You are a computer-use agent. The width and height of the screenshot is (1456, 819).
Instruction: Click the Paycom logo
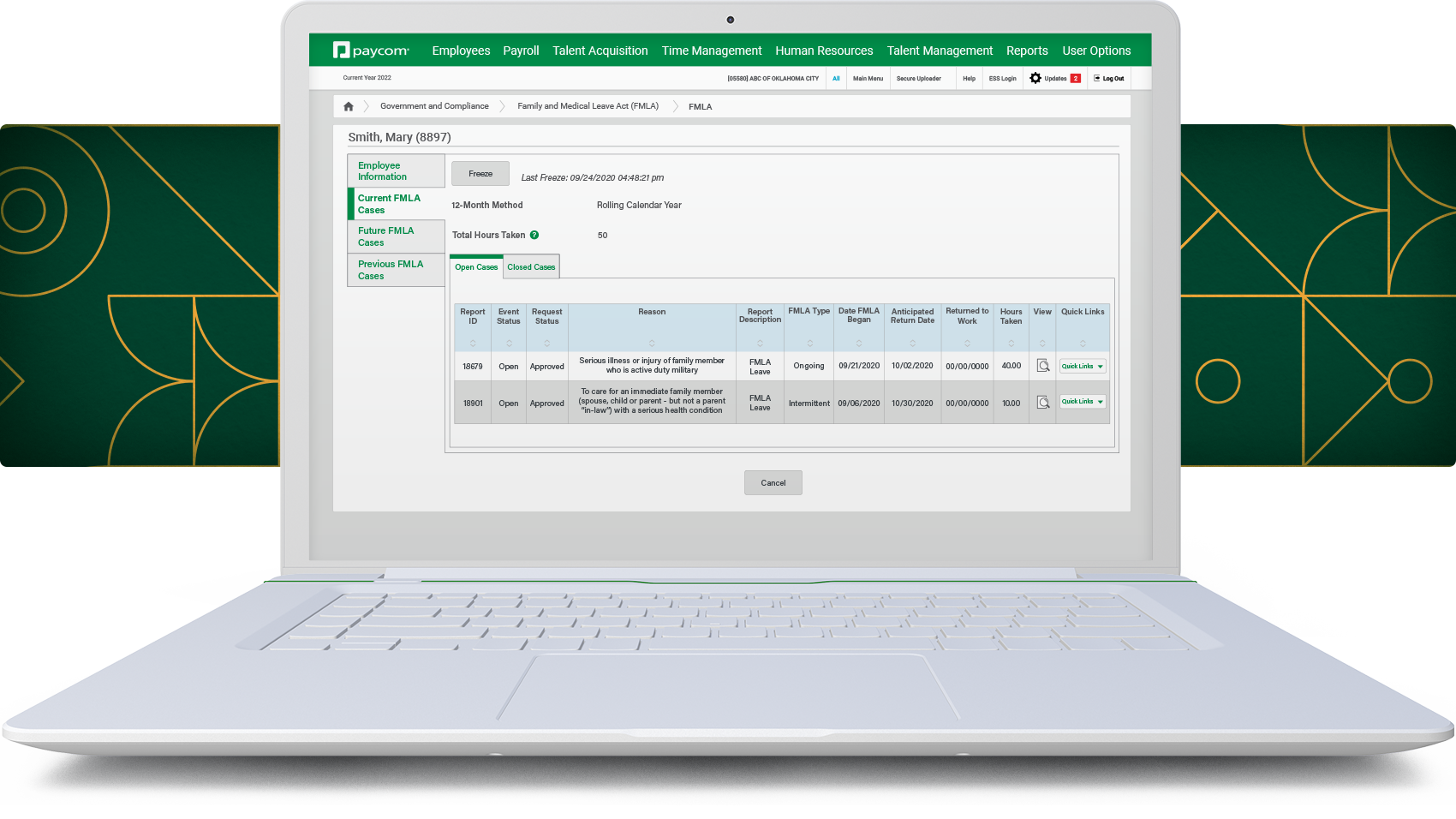point(371,51)
